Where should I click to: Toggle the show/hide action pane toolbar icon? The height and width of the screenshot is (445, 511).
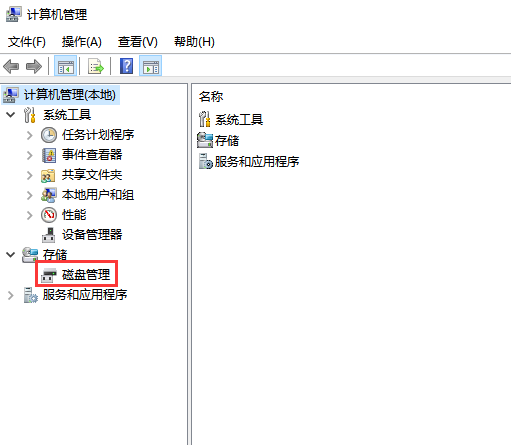(x=151, y=66)
